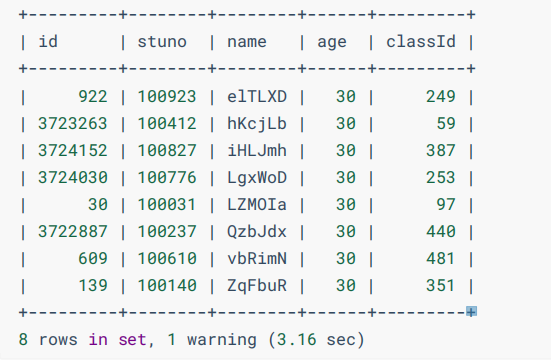
Task: Click classId value 97
Action: [x=446, y=204]
